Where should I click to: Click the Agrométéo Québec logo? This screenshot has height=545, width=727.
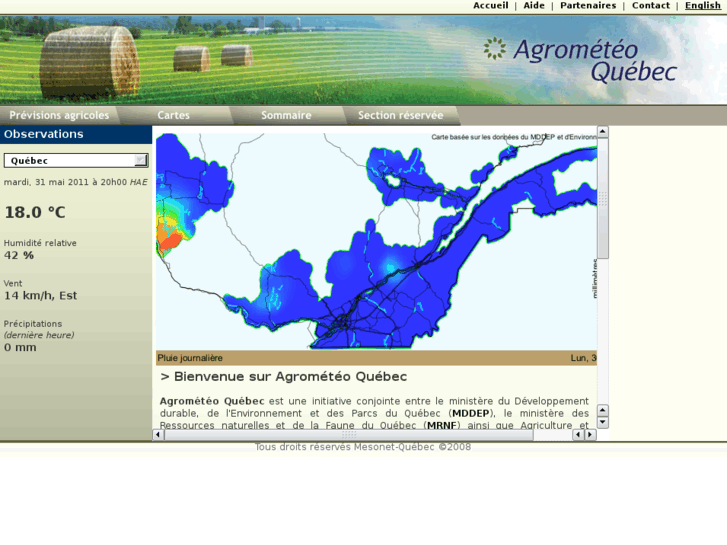(x=580, y=60)
